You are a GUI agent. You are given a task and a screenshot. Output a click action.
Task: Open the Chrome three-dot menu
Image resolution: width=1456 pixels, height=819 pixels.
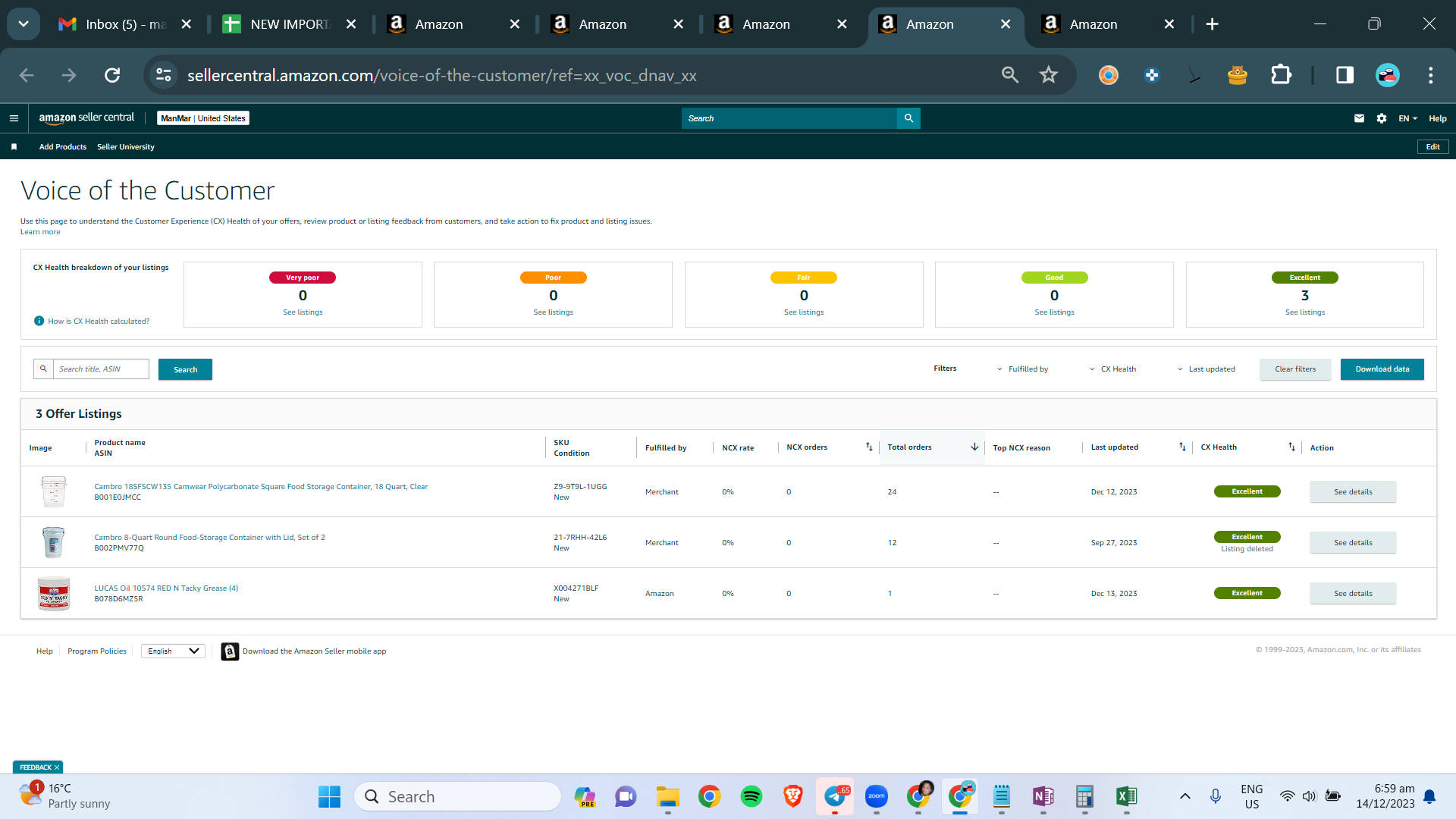[1430, 75]
